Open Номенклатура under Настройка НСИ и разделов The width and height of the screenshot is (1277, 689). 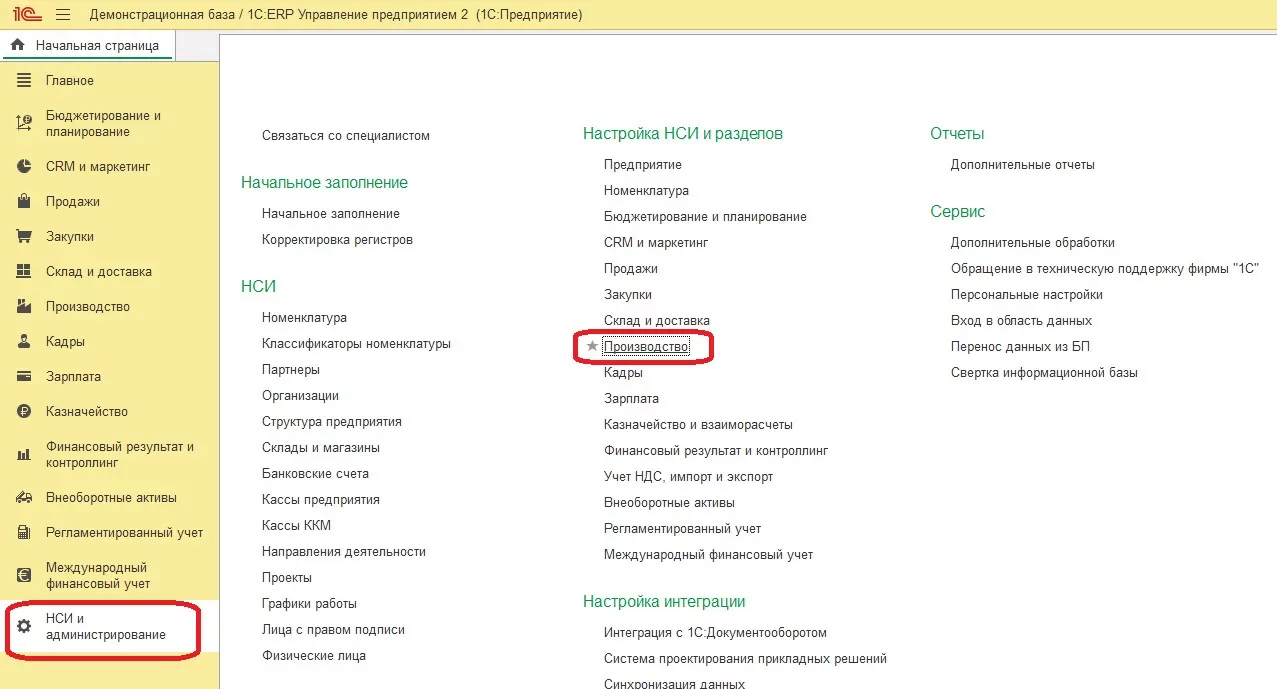[646, 190]
